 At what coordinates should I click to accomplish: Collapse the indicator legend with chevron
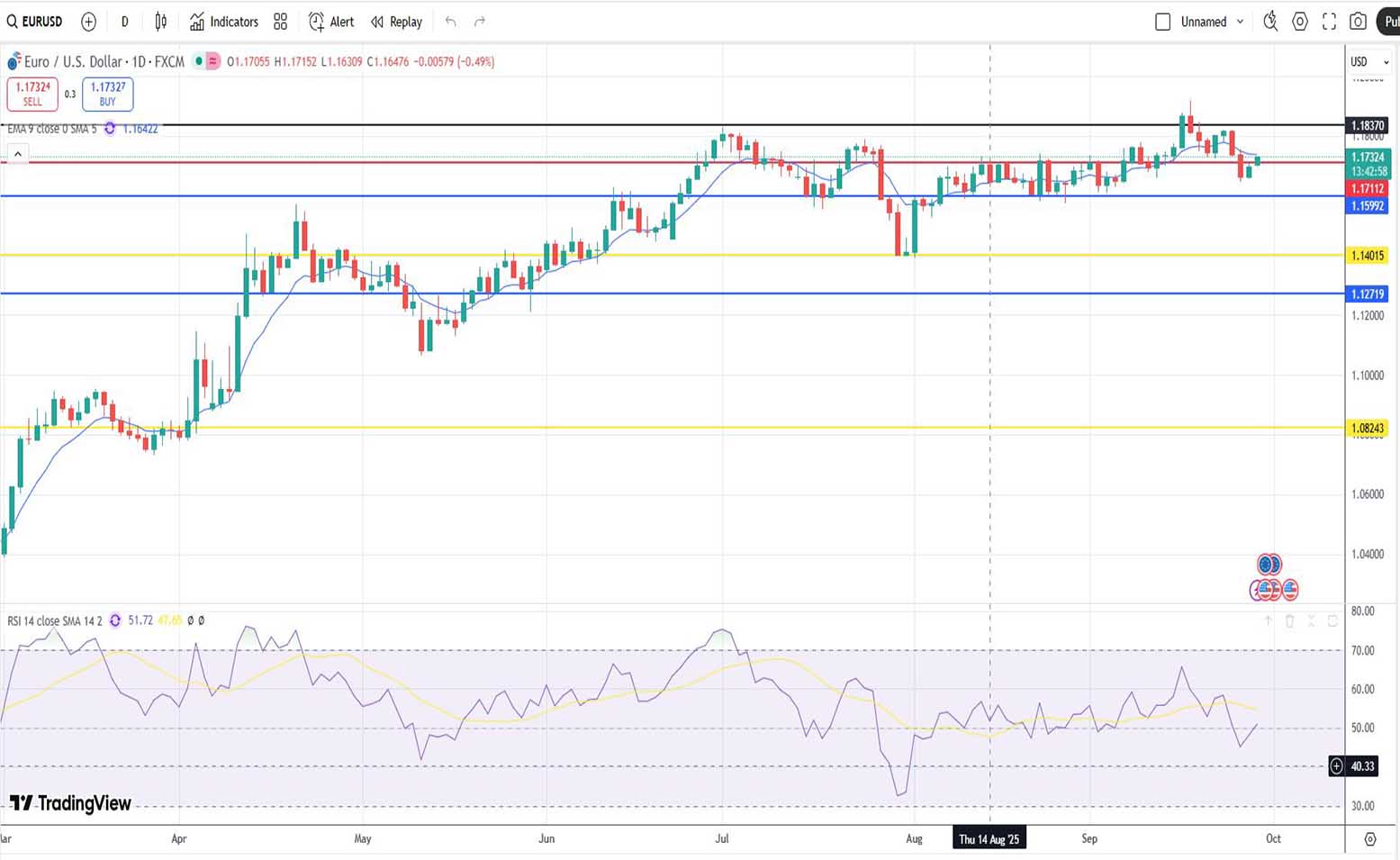click(x=17, y=155)
